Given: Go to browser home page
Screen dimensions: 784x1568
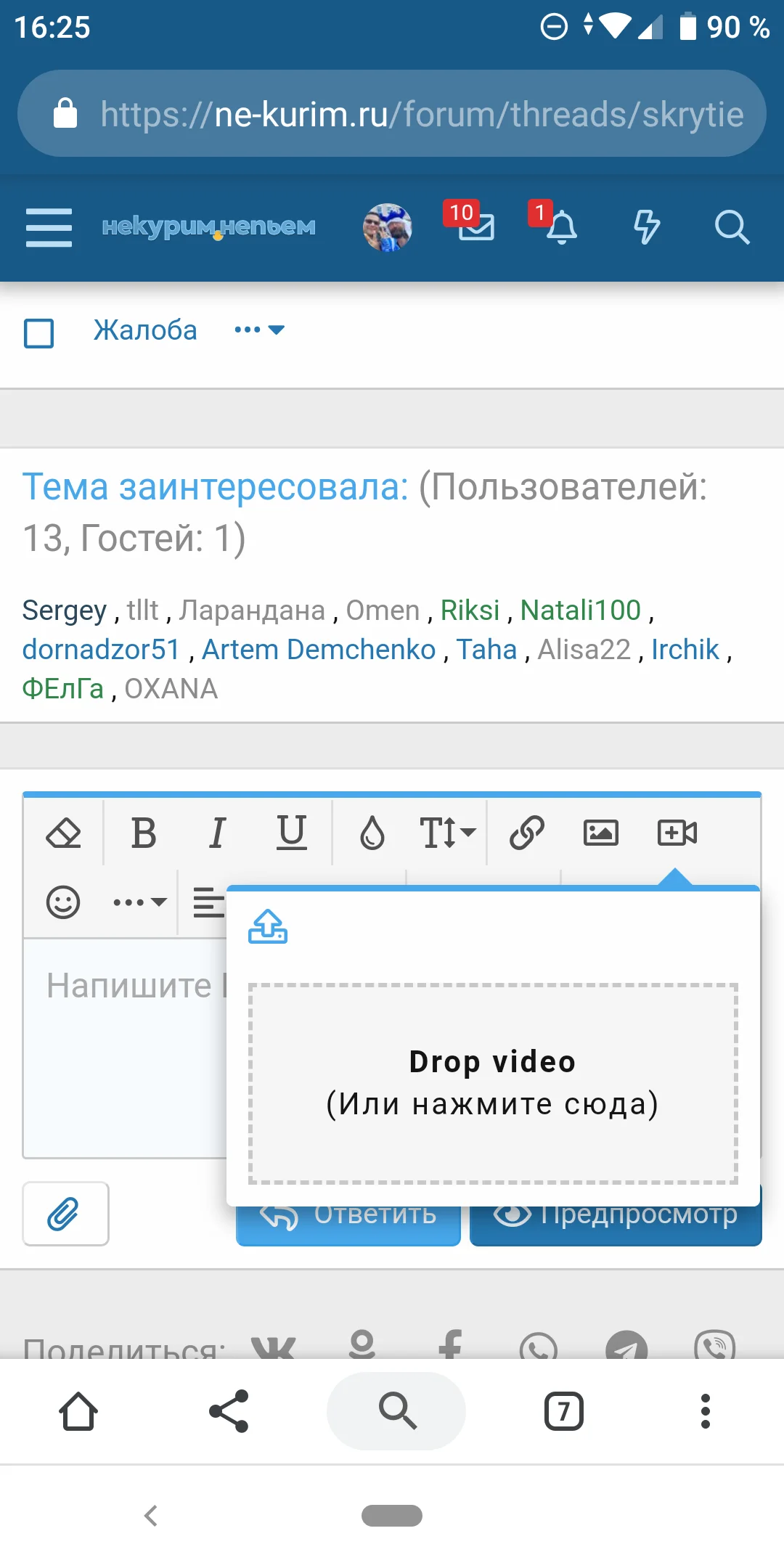Looking at the screenshot, I should (x=78, y=1411).
